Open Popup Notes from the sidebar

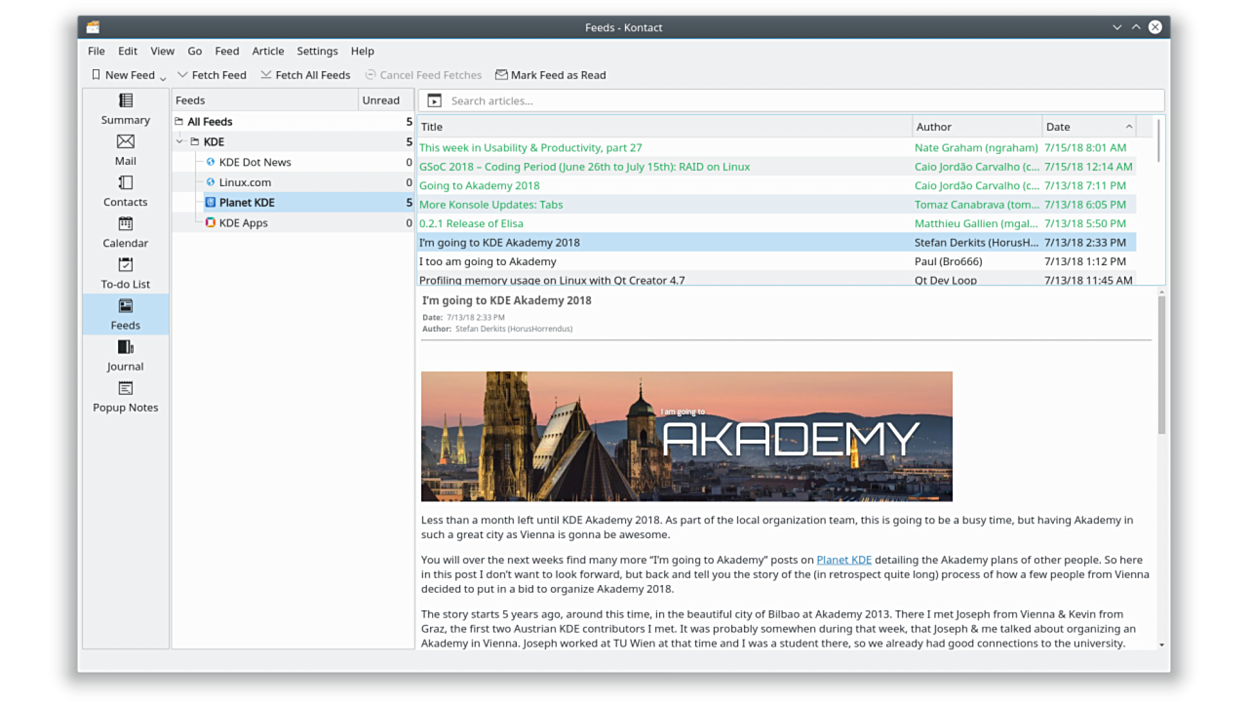[125, 396]
